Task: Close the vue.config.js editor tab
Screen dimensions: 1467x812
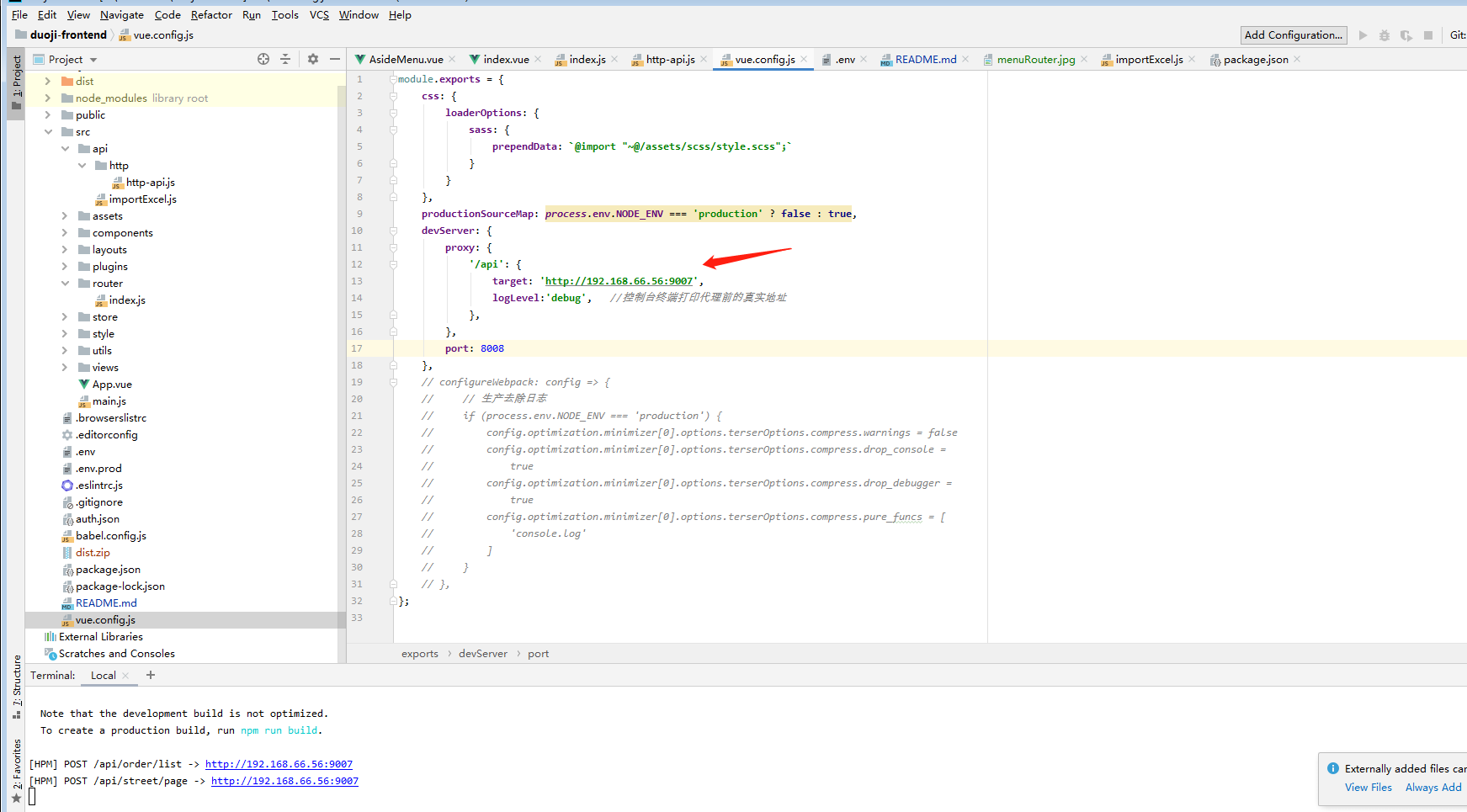Action: tap(804, 59)
